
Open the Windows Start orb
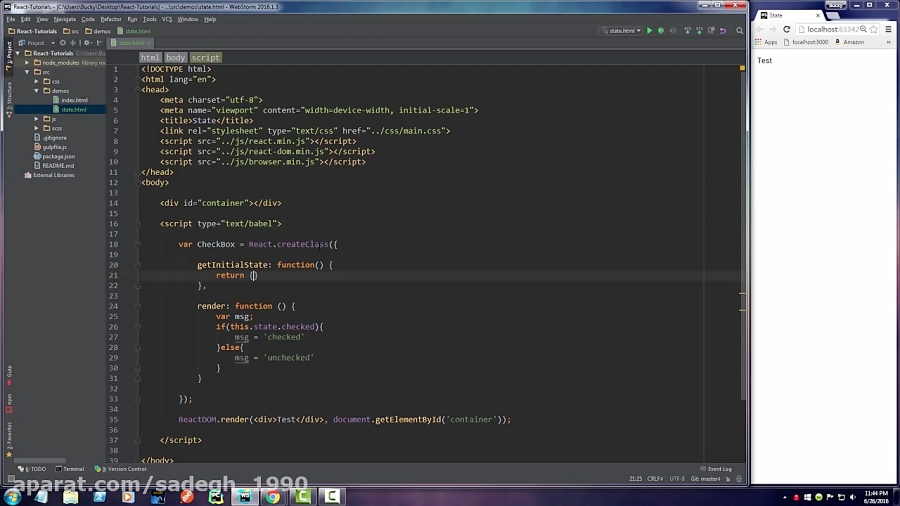click(x=12, y=496)
